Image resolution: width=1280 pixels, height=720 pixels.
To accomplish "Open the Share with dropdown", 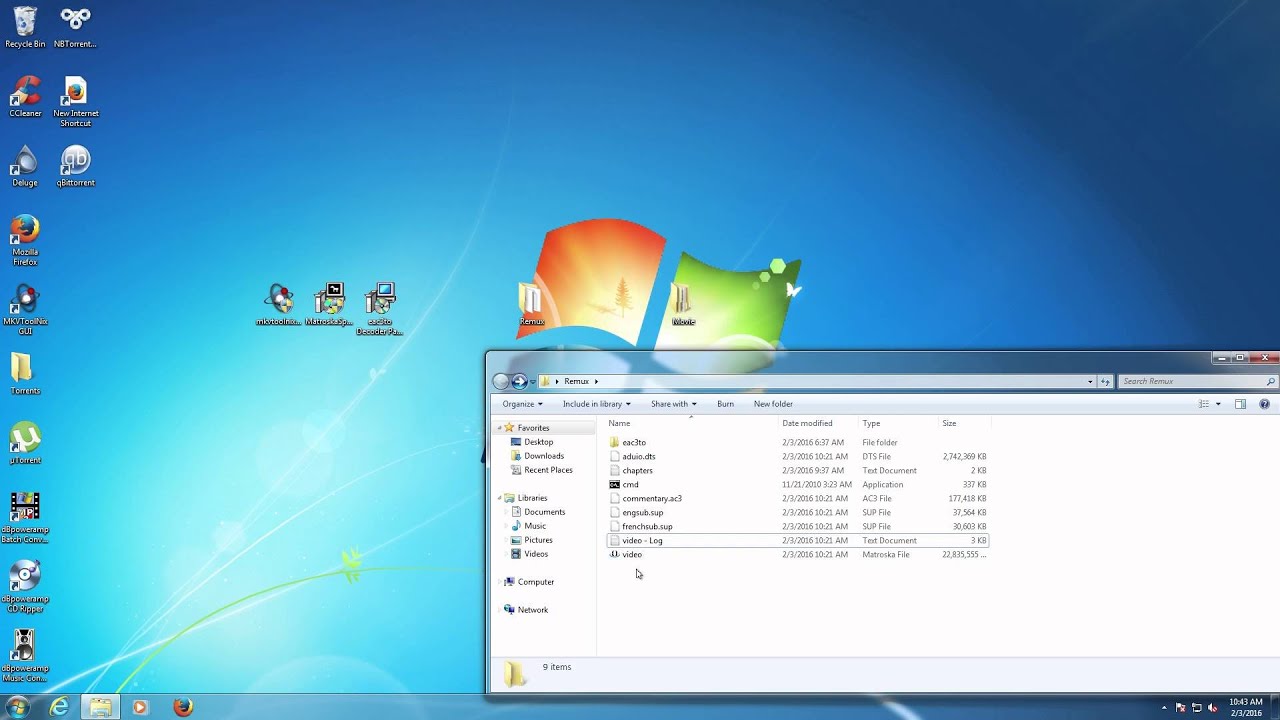I will click(x=673, y=404).
